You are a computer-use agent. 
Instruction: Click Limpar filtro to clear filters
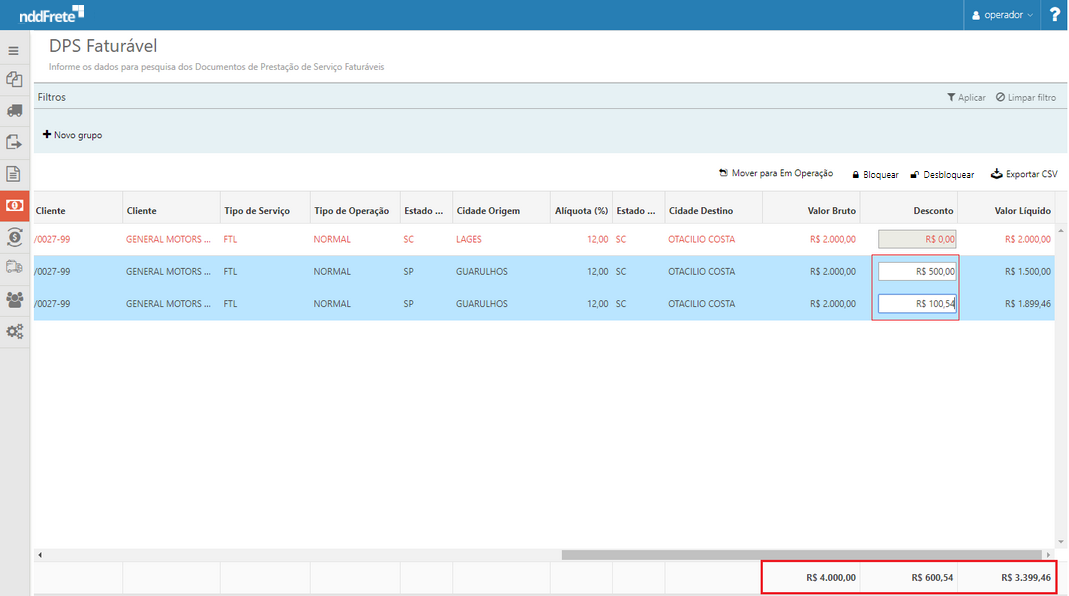(1026, 98)
